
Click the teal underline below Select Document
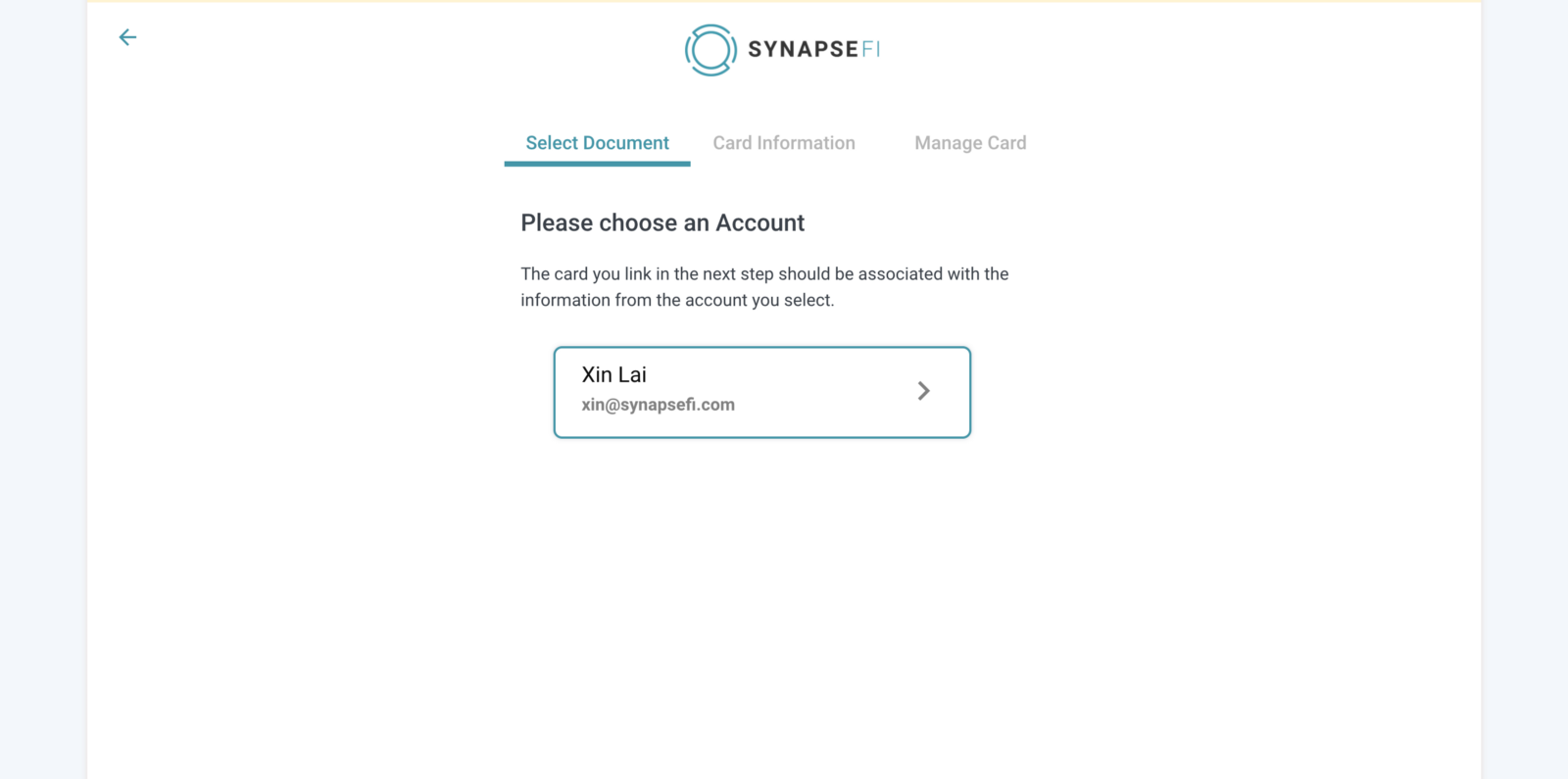coord(597,164)
